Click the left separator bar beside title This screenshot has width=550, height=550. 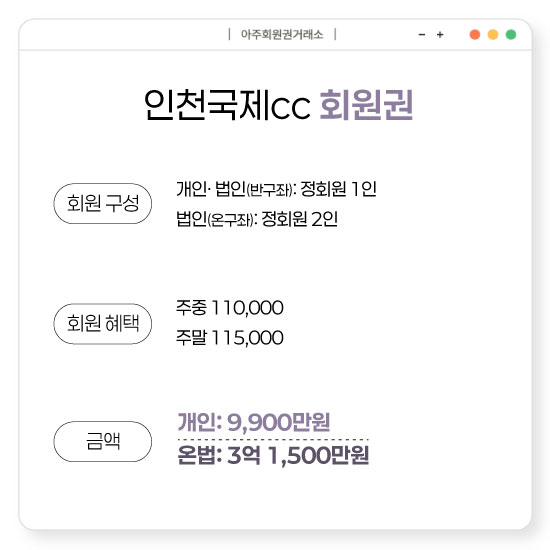point(229,34)
